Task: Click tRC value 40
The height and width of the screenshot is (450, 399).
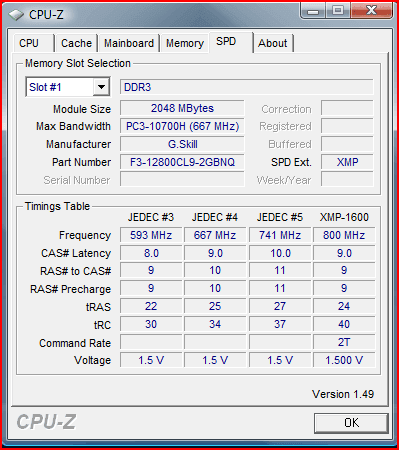Action: pyautogui.click(x=344, y=324)
